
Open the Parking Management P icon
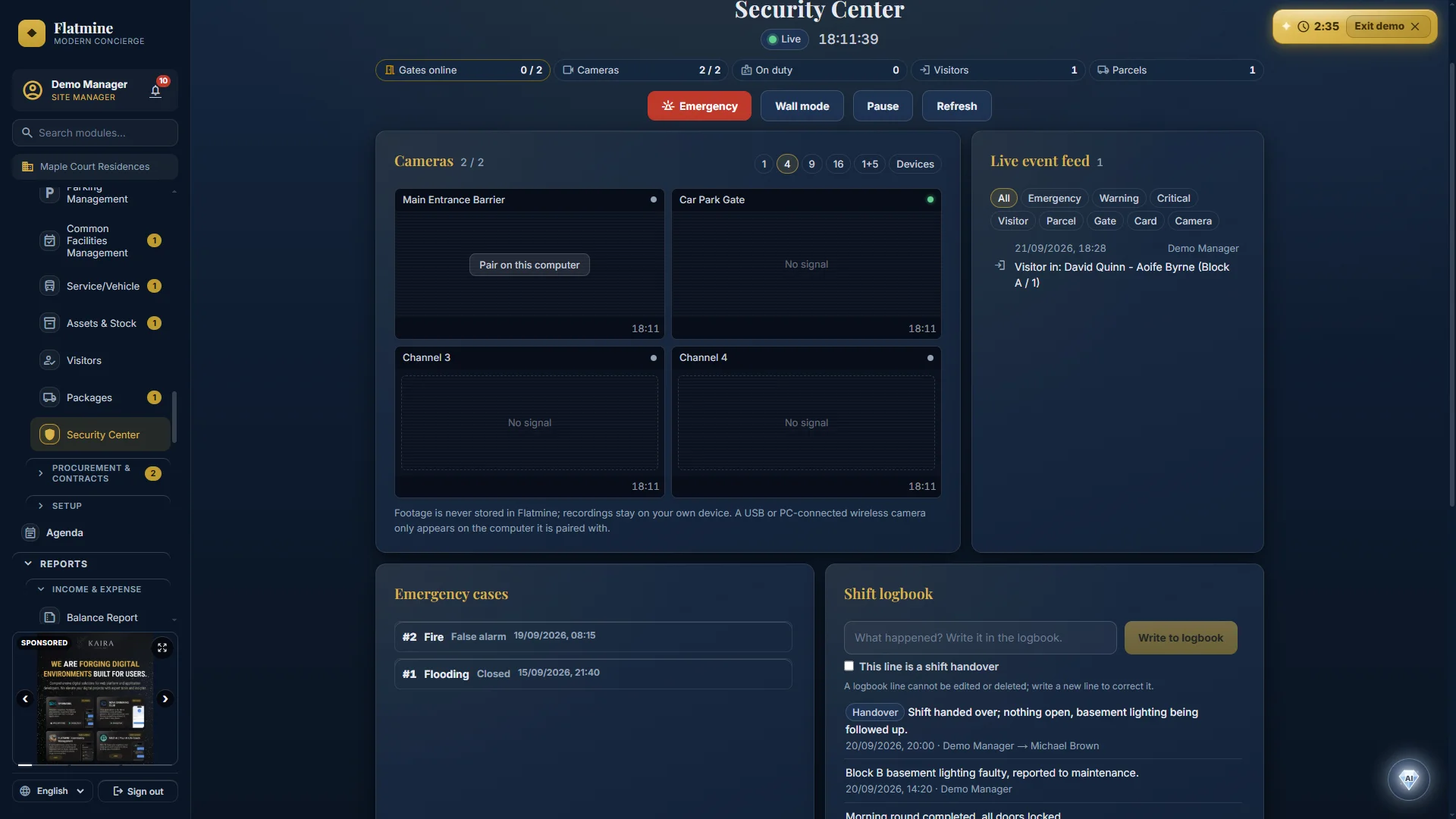(x=49, y=193)
